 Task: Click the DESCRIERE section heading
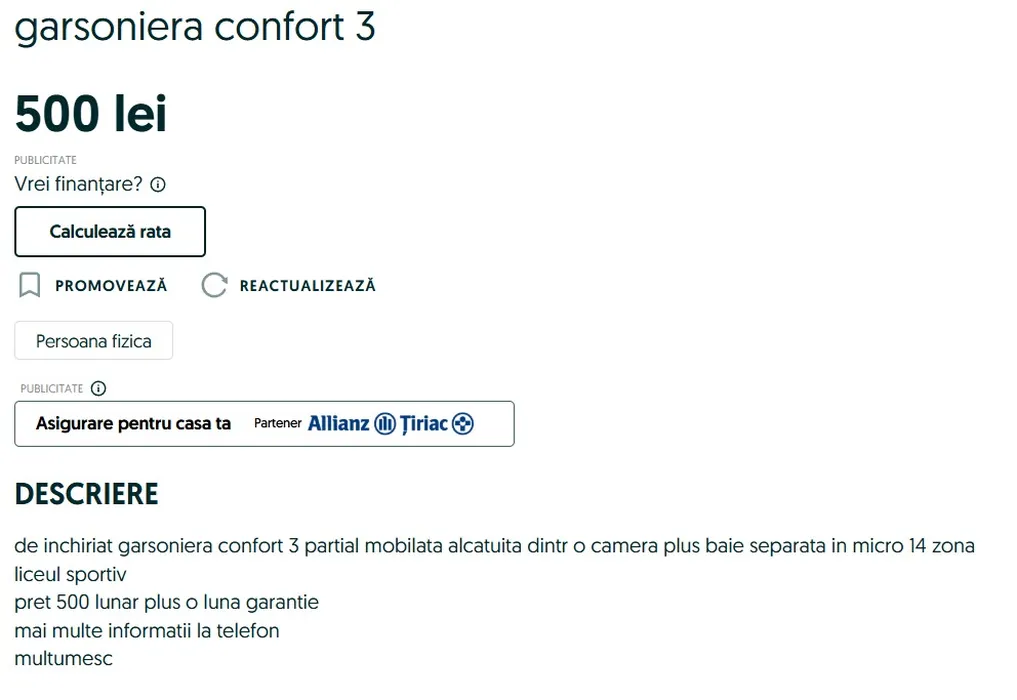tap(86, 494)
